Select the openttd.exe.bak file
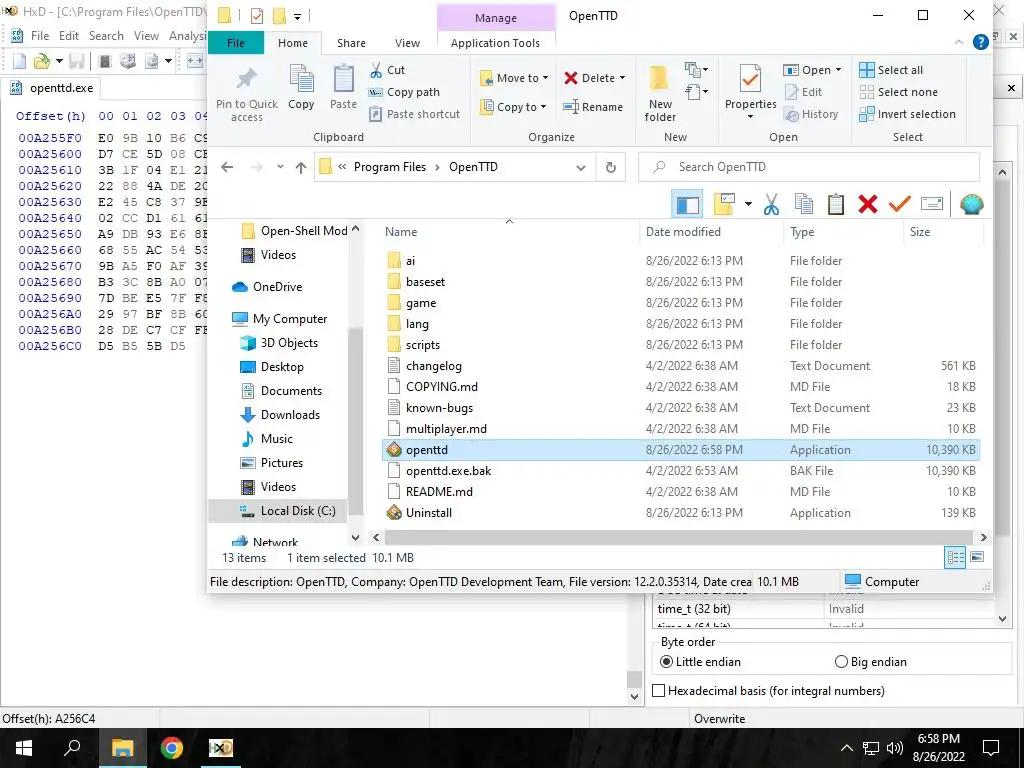 [680, 471]
